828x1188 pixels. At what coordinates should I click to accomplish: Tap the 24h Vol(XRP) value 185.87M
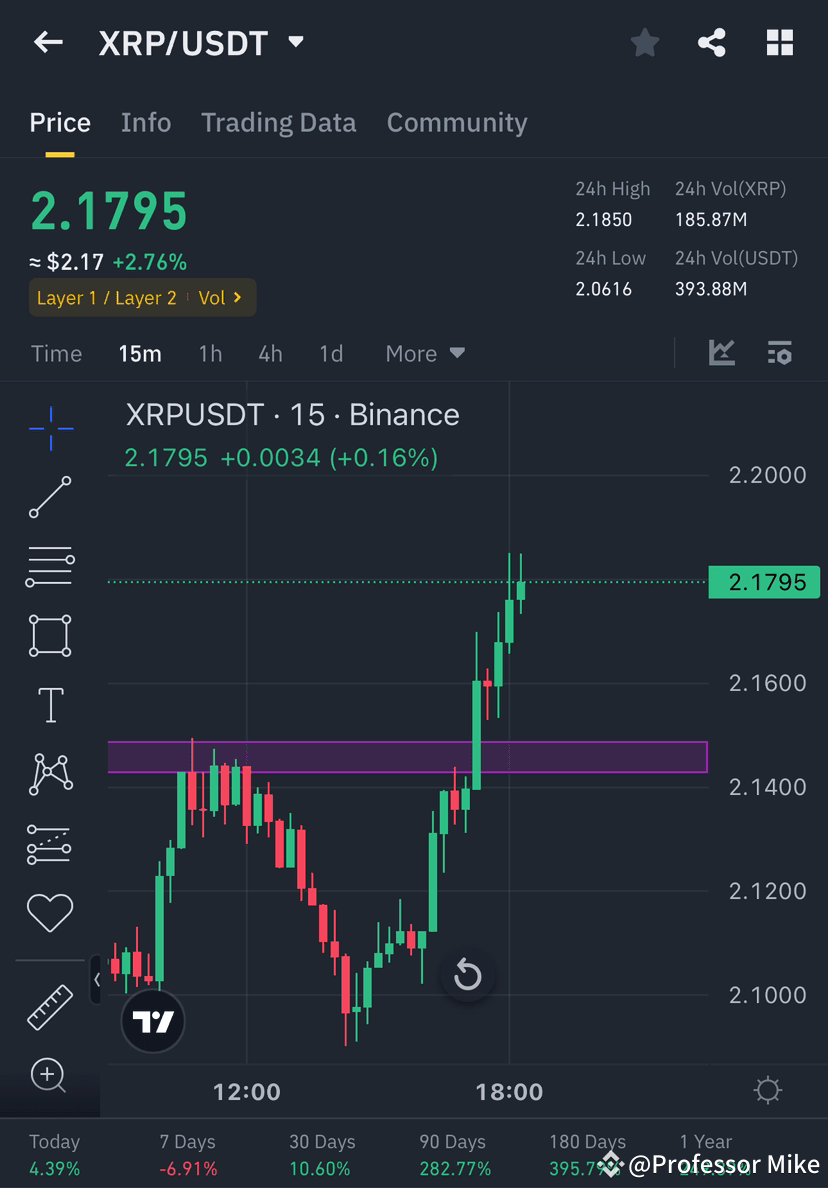pos(711,220)
